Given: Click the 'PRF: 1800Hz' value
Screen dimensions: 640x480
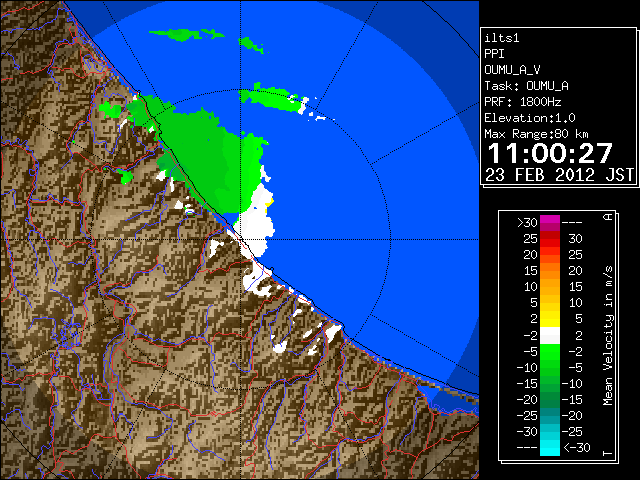Looking at the screenshot, I should coord(522,102).
